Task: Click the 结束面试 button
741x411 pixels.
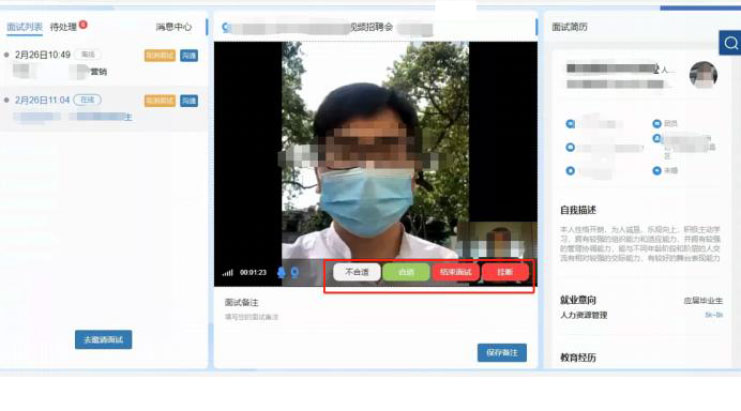Action: click(x=456, y=272)
